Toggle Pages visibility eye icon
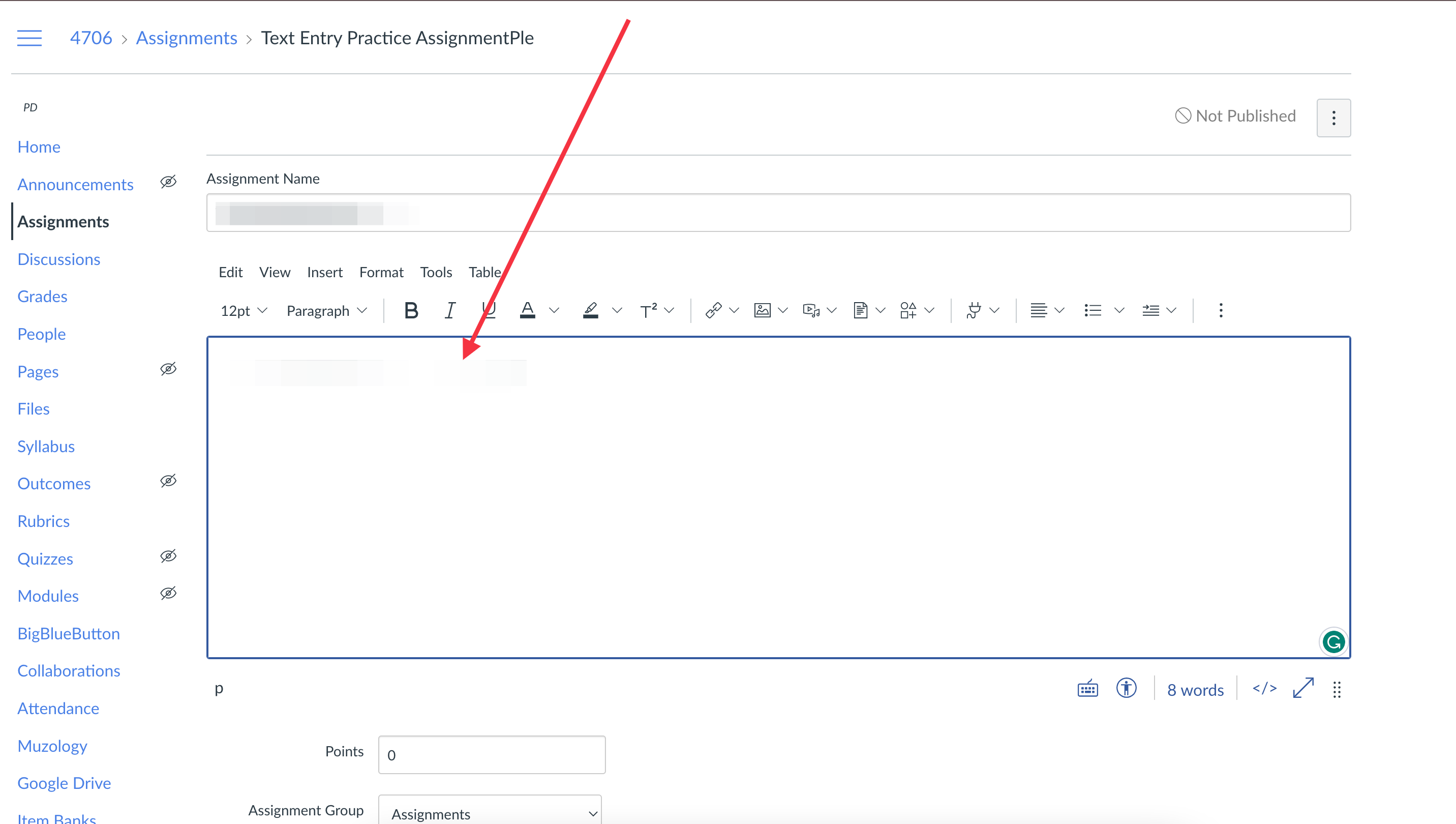The width and height of the screenshot is (1456, 824). 168,370
